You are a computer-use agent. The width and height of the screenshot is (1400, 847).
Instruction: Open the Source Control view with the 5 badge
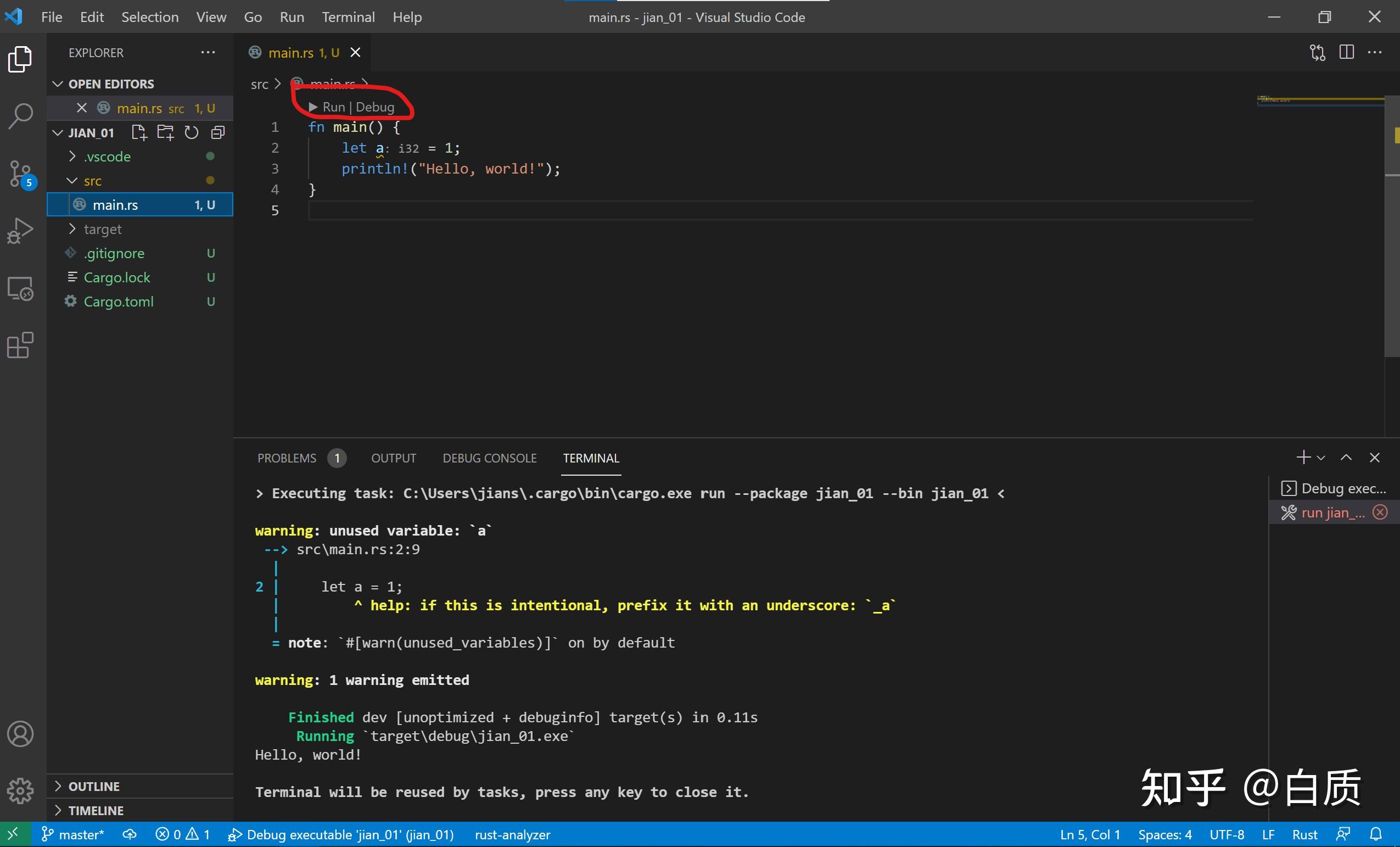pos(21,174)
